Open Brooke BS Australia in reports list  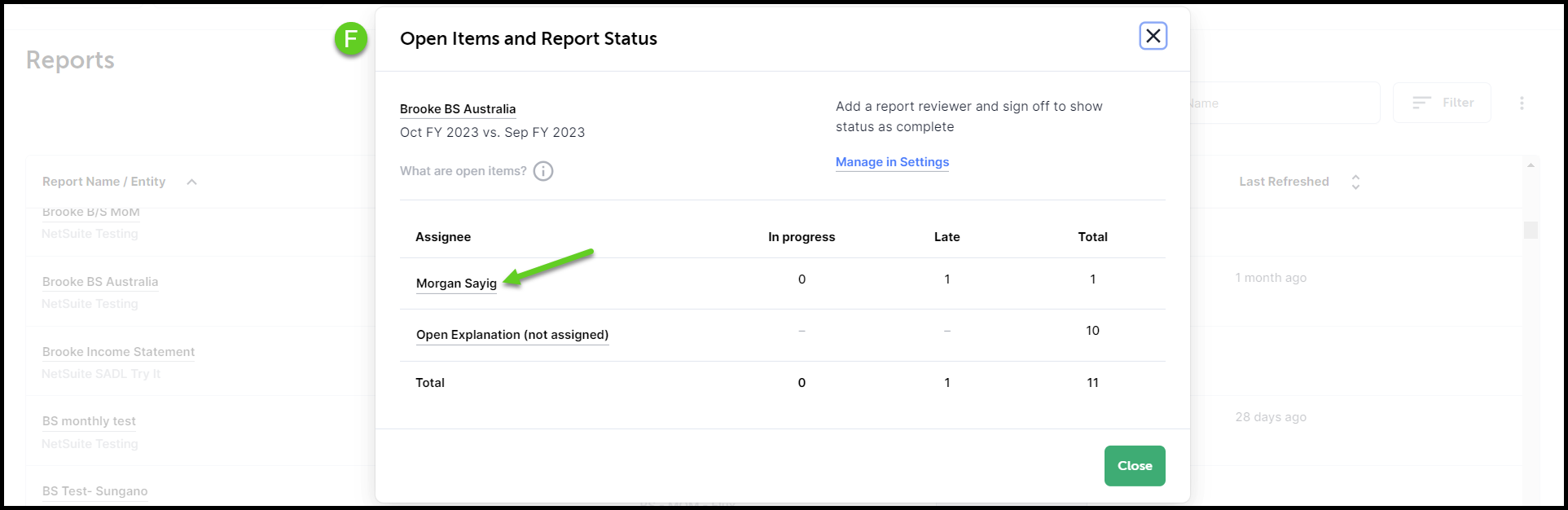(100, 282)
